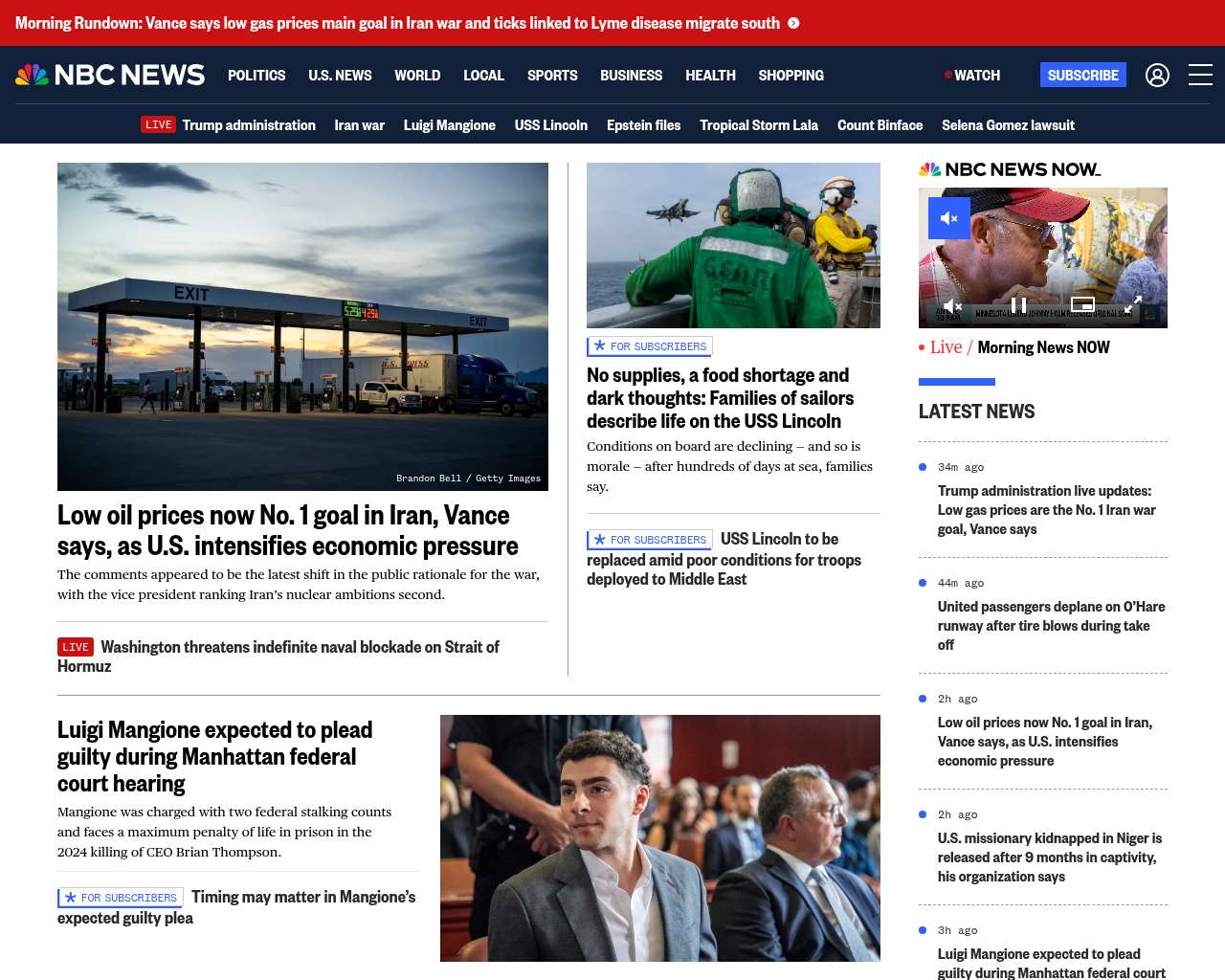Open latest news: Trump administration live updates
This screenshot has height=980, width=1225.
1047,510
